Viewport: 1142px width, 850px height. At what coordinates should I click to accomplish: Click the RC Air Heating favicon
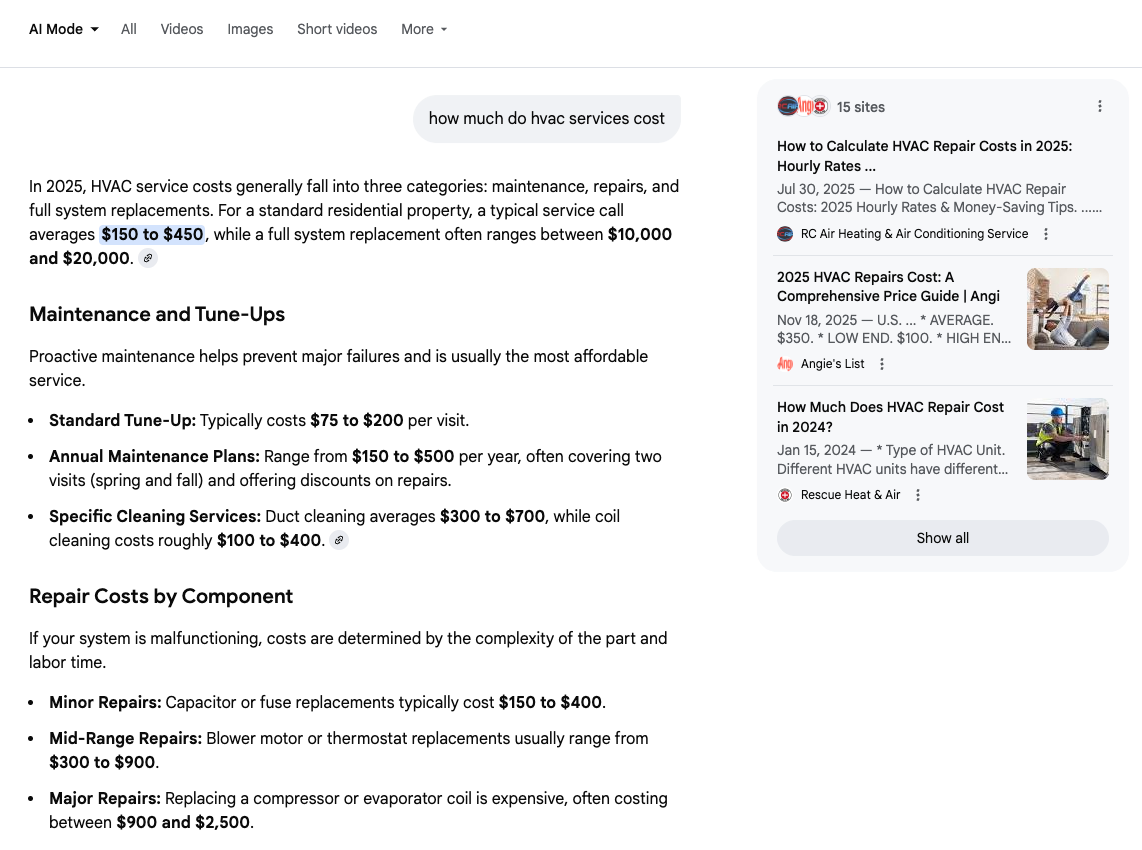[785, 233]
